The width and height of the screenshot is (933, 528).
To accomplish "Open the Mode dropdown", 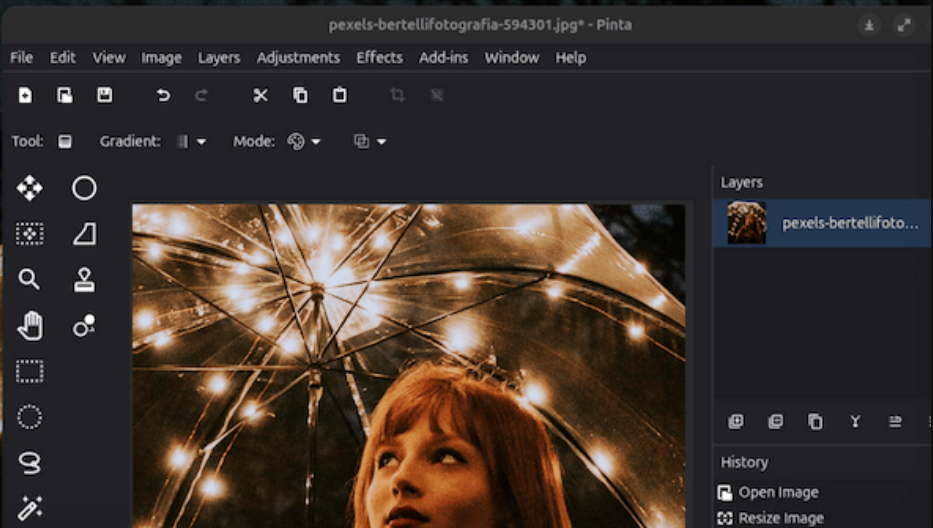I will click(x=304, y=142).
